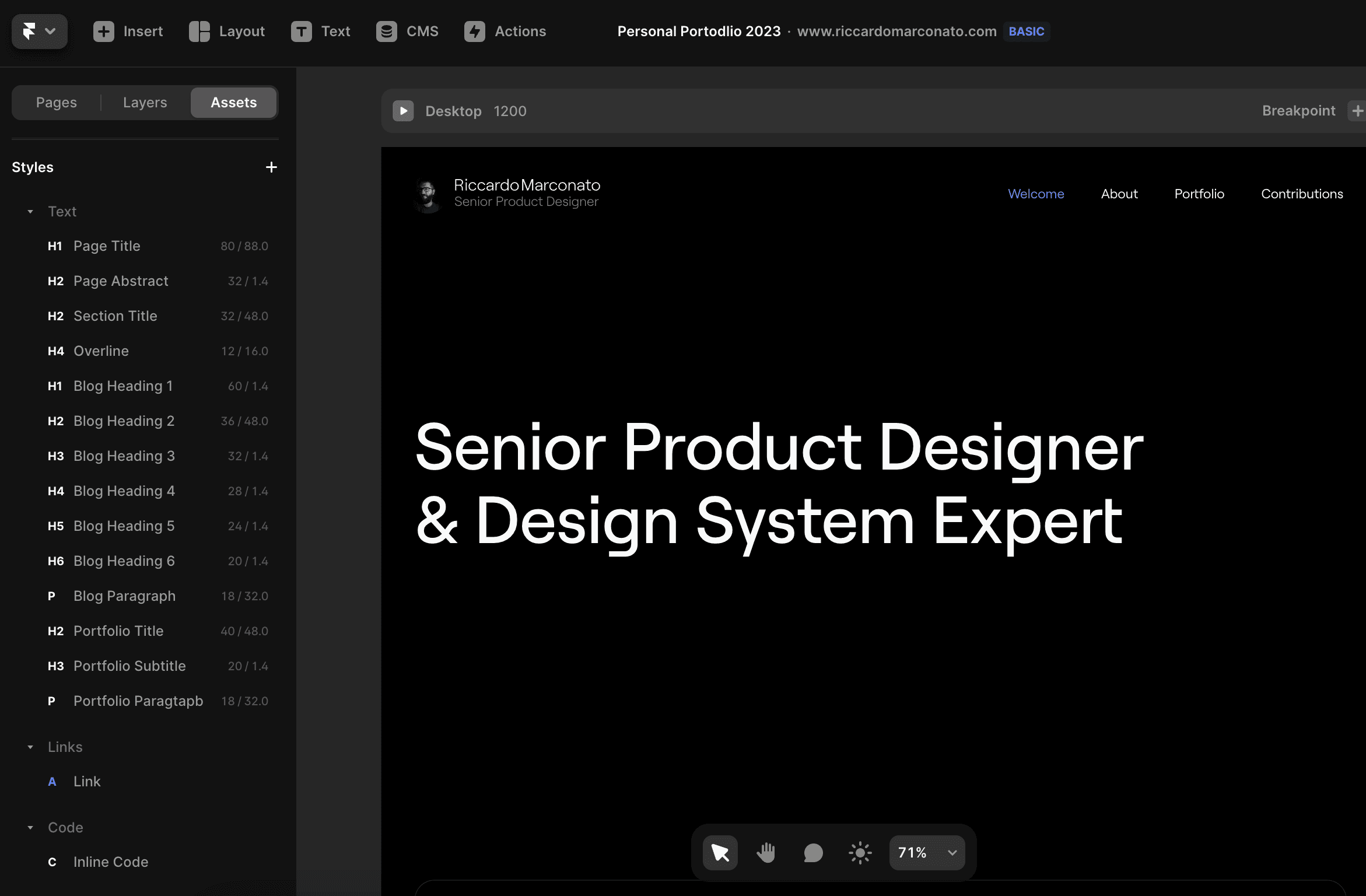This screenshot has height=896, width=1366.
Task: Switch to the Layers tab
Action: [x=145, y=103]
